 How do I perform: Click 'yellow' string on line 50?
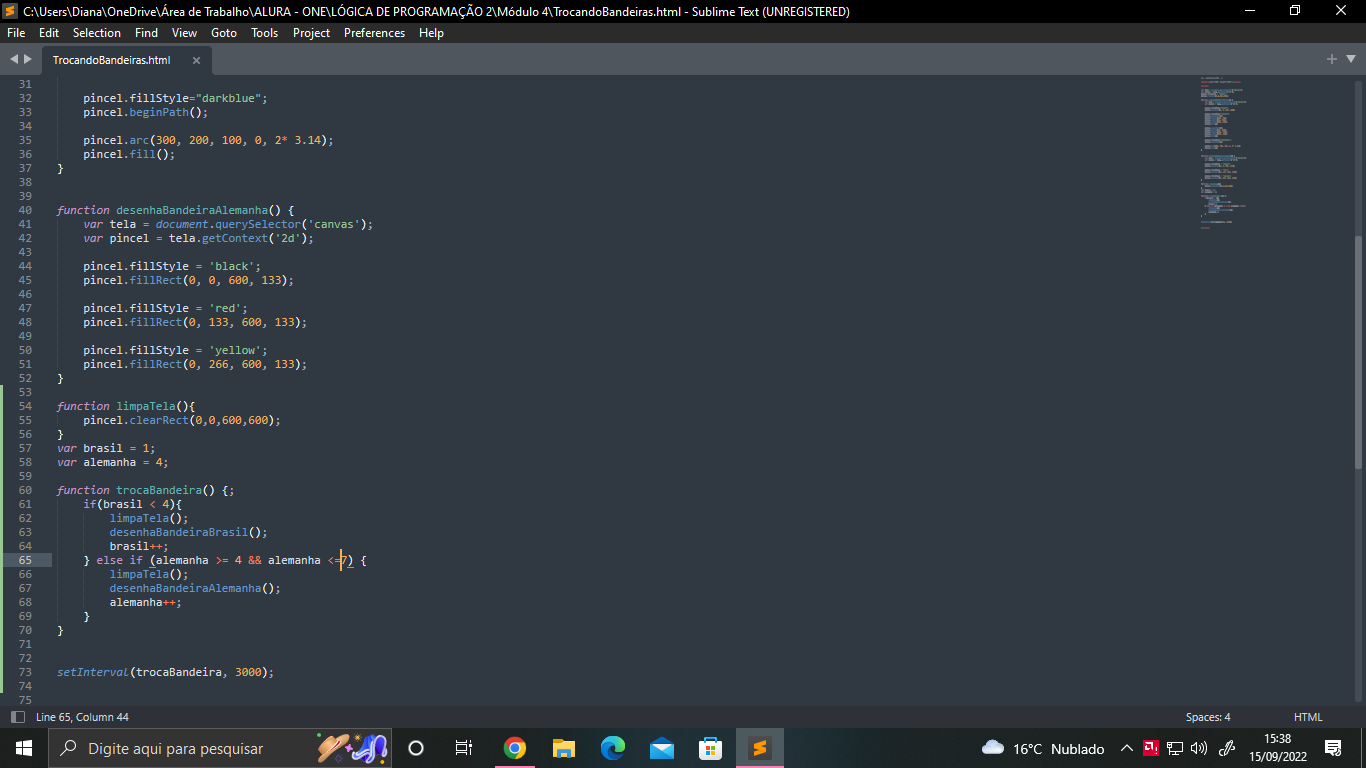tap(235, 350)
